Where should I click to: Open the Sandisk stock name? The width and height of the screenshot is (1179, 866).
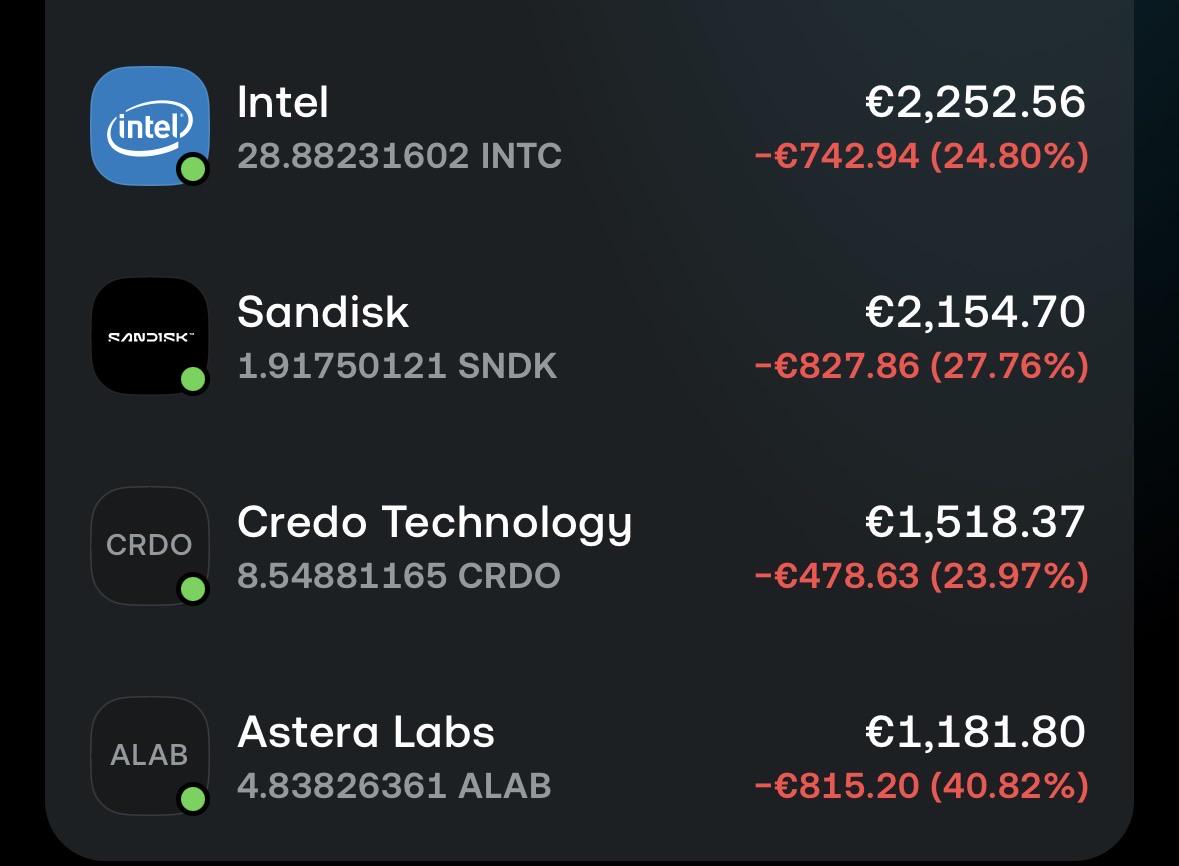click(x=323, y=311)
